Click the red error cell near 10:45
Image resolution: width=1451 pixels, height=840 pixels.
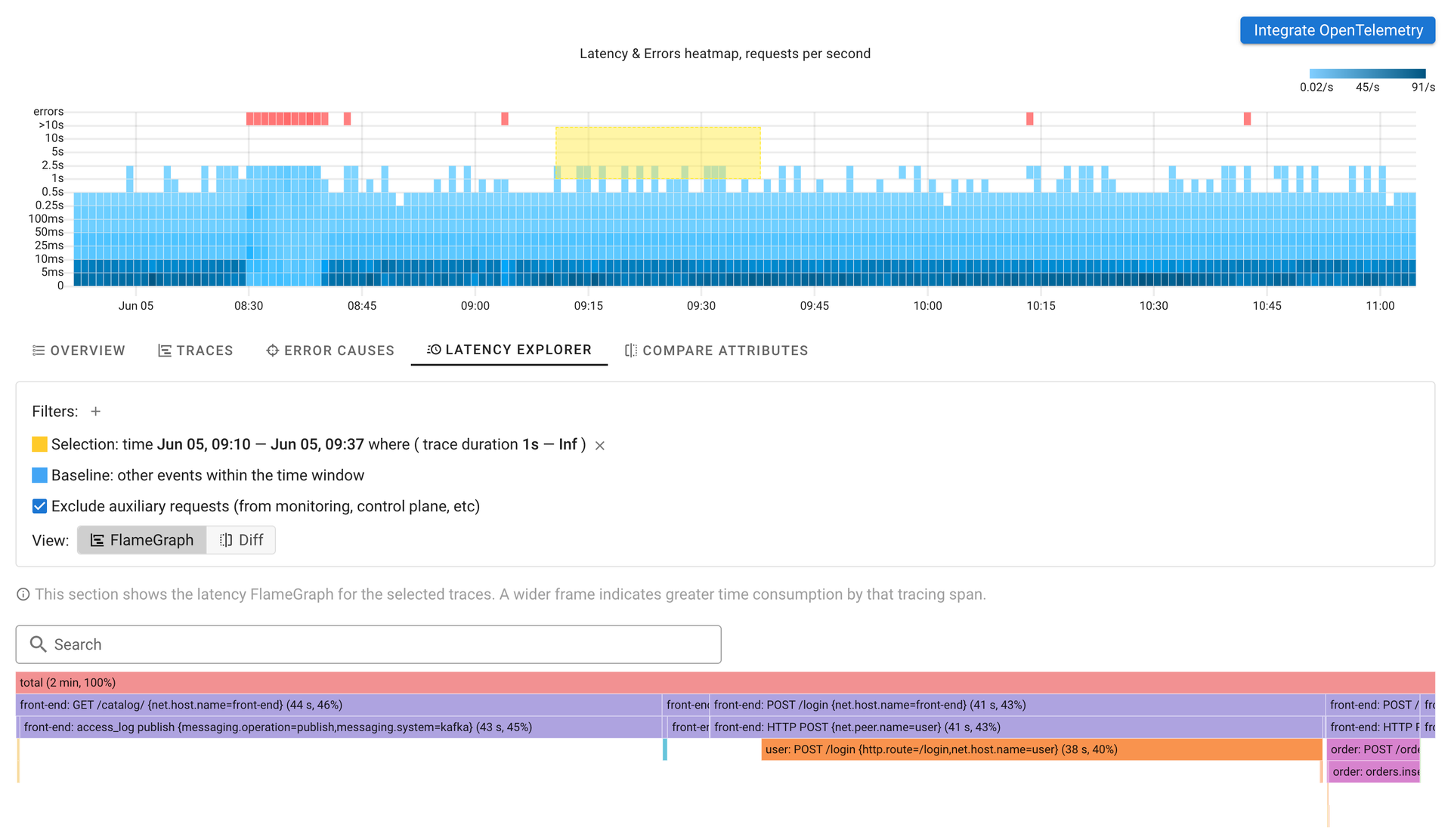click(1247, 119)
